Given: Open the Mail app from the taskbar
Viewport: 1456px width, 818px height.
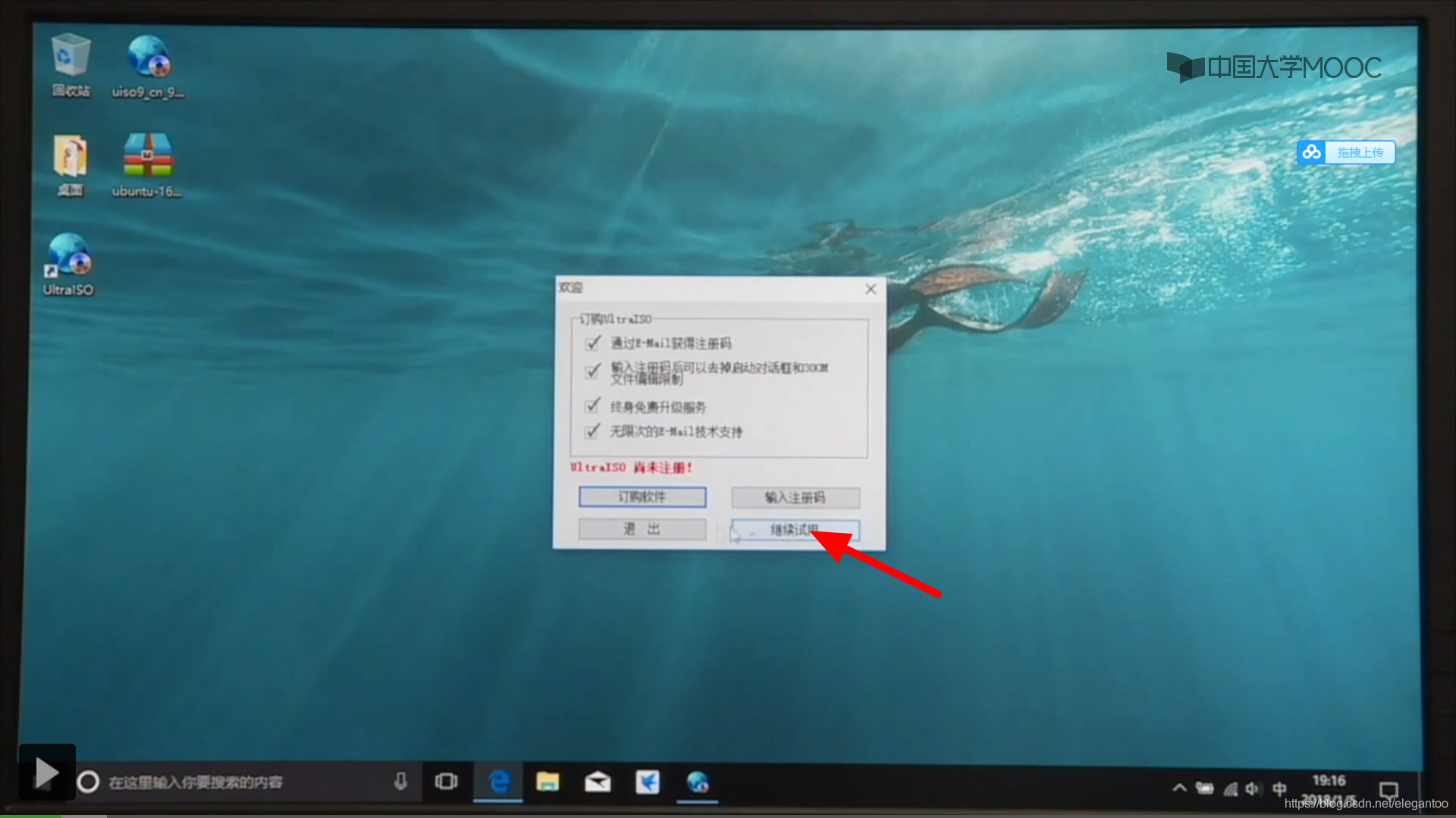Looking at the screenshot, I should pyautogui.click(x=598, y=781).
